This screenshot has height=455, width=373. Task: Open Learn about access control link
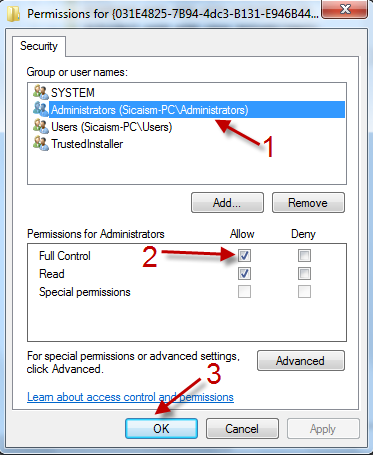coord(130,397)
